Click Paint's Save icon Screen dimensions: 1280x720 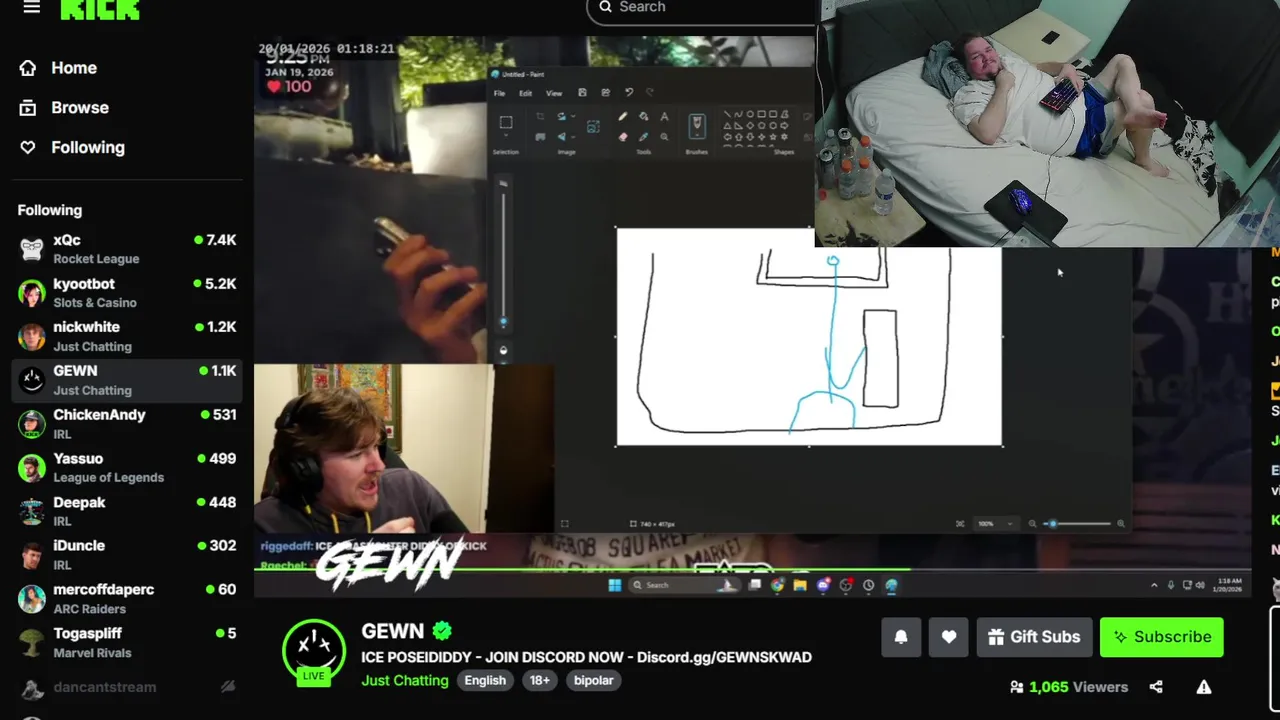(582, 93)
